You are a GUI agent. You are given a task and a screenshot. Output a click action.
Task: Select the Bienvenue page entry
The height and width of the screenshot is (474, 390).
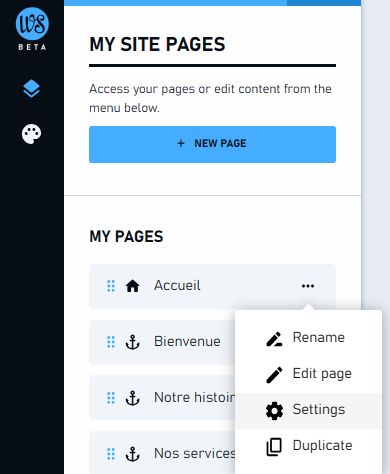(x=162, y=342)
